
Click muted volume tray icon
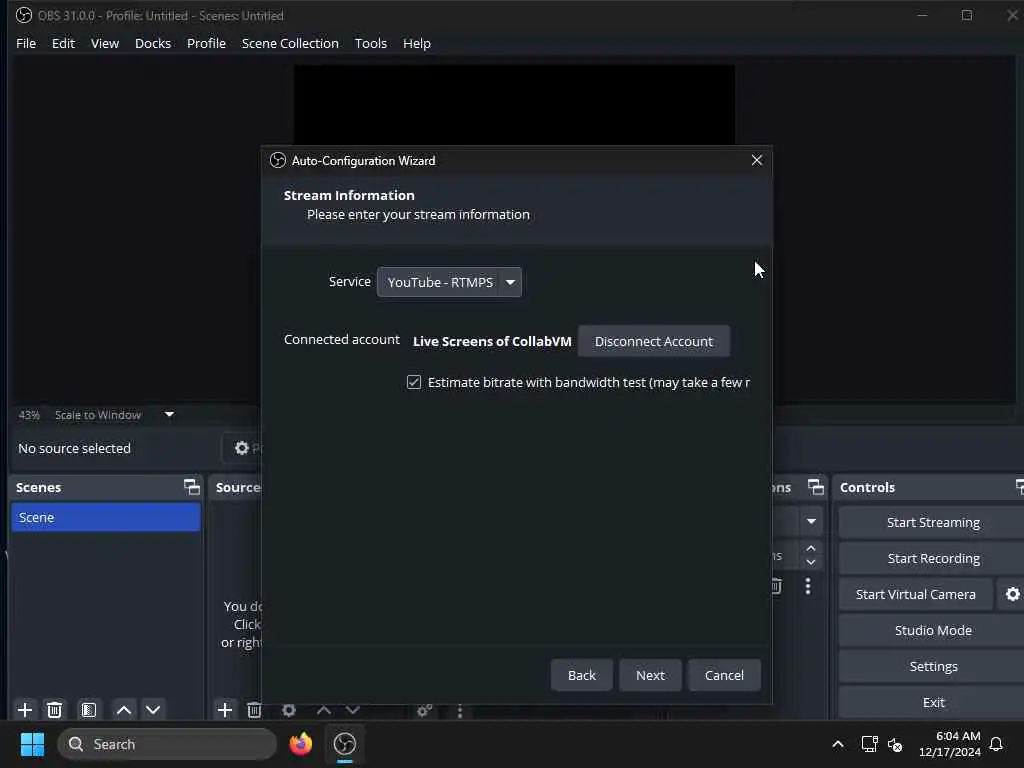[895, 744]
